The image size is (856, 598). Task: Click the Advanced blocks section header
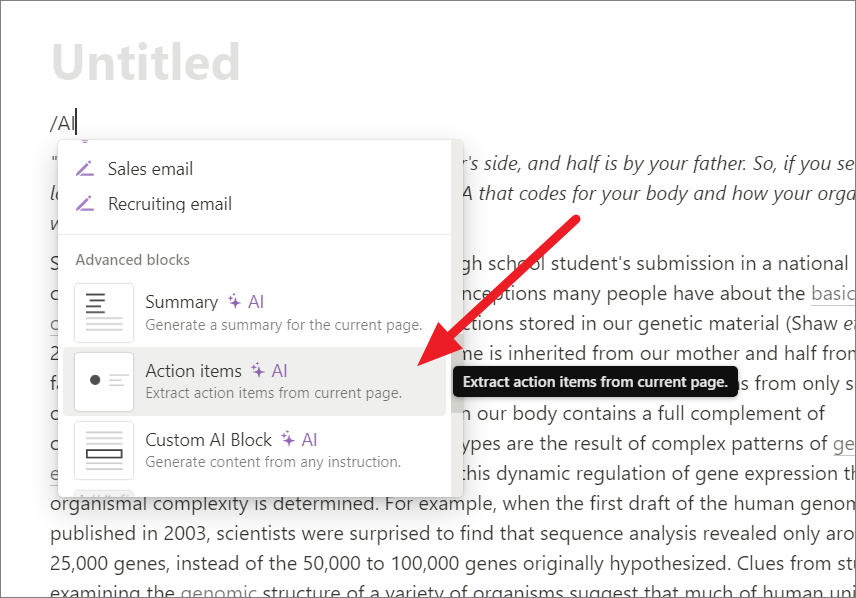coord(133,260)
